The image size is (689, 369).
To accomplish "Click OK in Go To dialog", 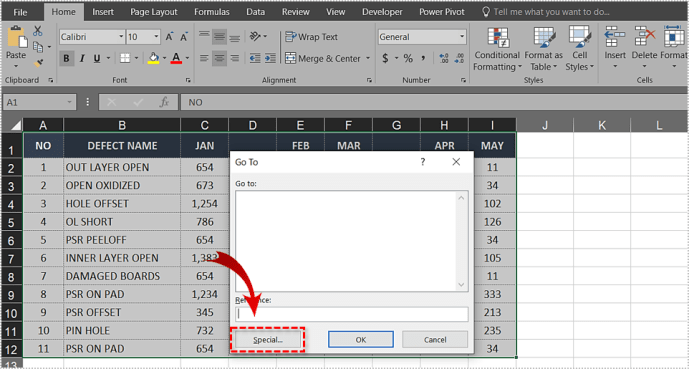I will [x=361, y=340].
